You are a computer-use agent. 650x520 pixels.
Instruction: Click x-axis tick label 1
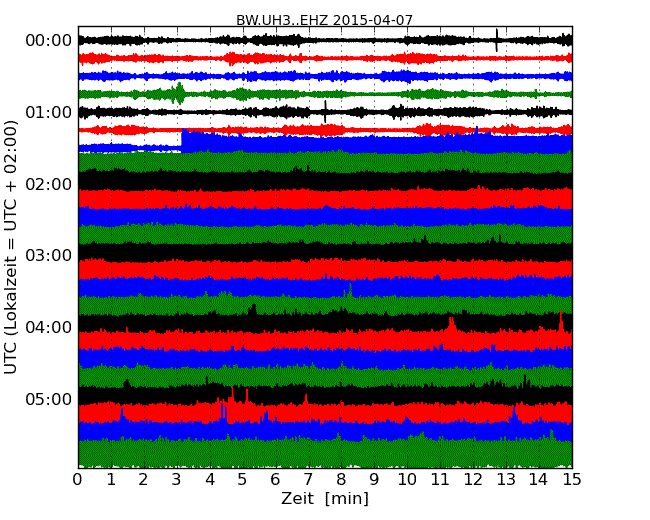(111, 480)
